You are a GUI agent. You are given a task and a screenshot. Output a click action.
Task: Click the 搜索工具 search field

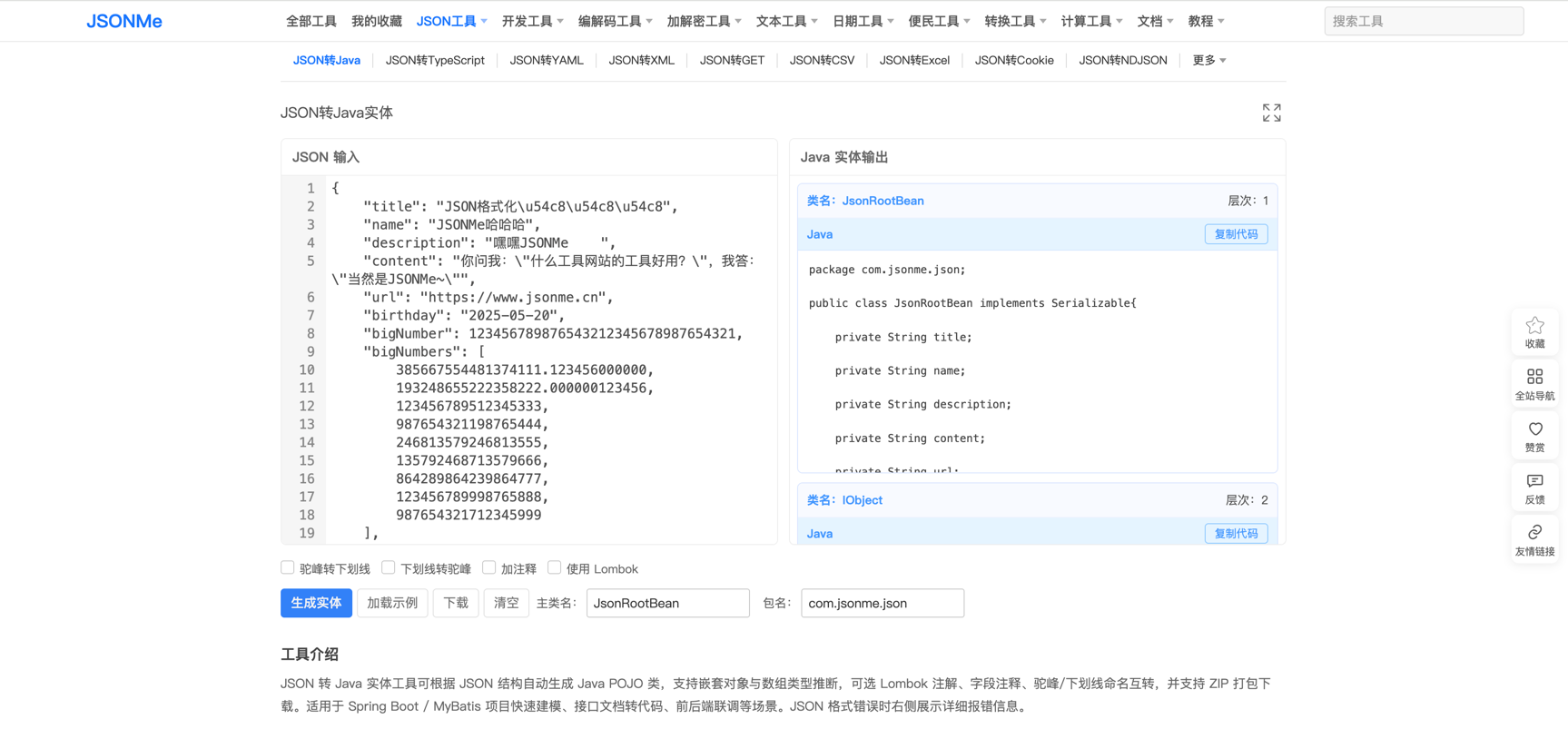[1424, 21]
